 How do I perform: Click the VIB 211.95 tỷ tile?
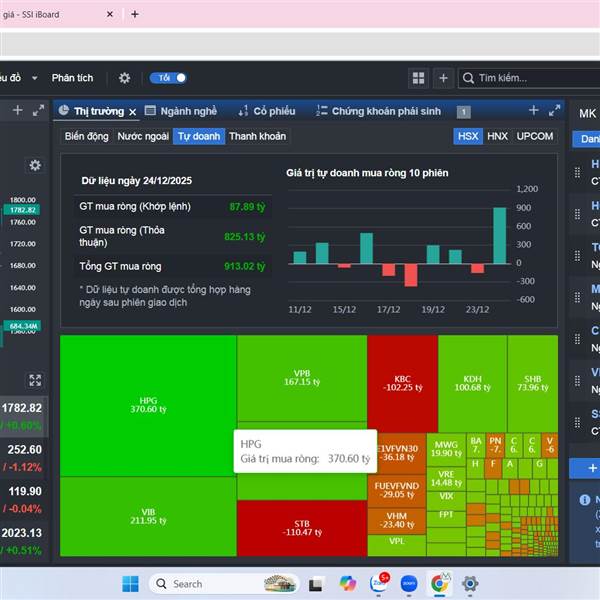coord(148,516)
